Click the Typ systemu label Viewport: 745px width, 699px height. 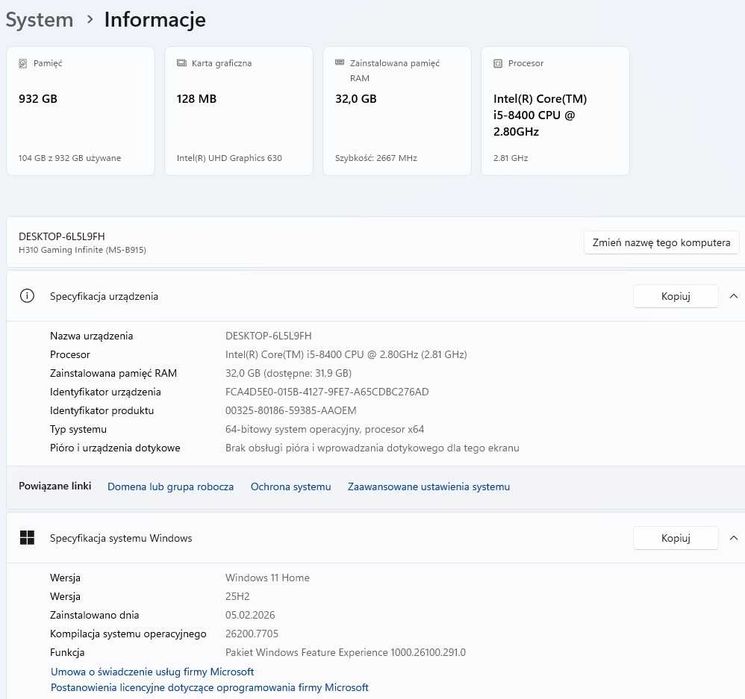[78, 430]
